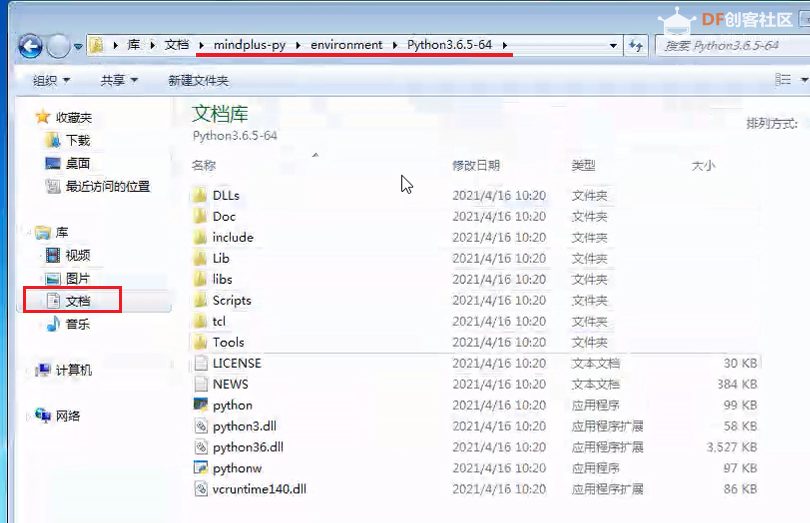Open the recent pages dropdown beside Forward
The width and height of the screenshot is (810, 523).
(x=78, y=47)
